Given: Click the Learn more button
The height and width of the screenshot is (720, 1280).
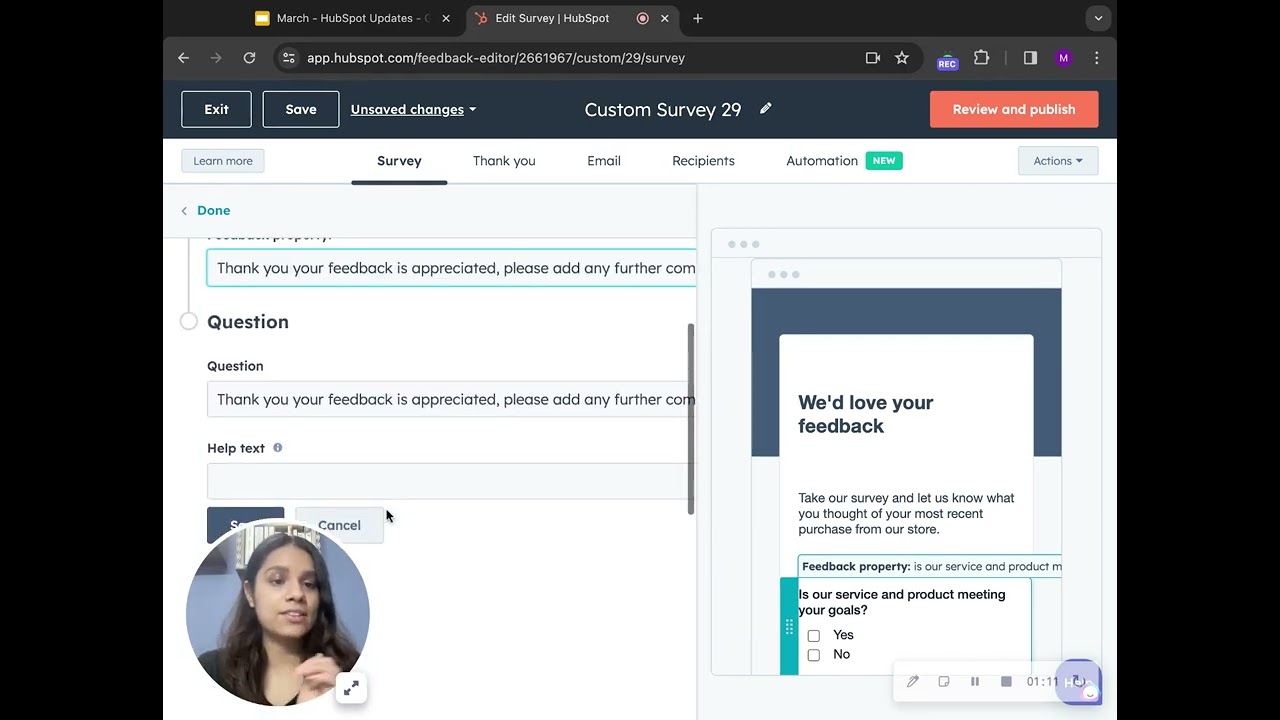Looking at the screenshot, I should click(x=223, y=161).
